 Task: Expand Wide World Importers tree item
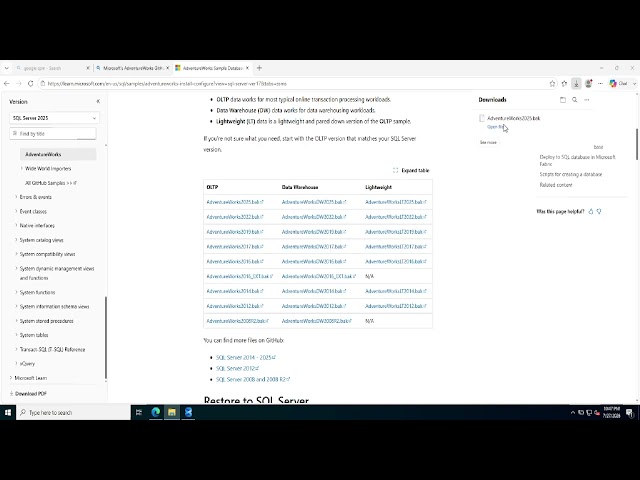(22, 168)
